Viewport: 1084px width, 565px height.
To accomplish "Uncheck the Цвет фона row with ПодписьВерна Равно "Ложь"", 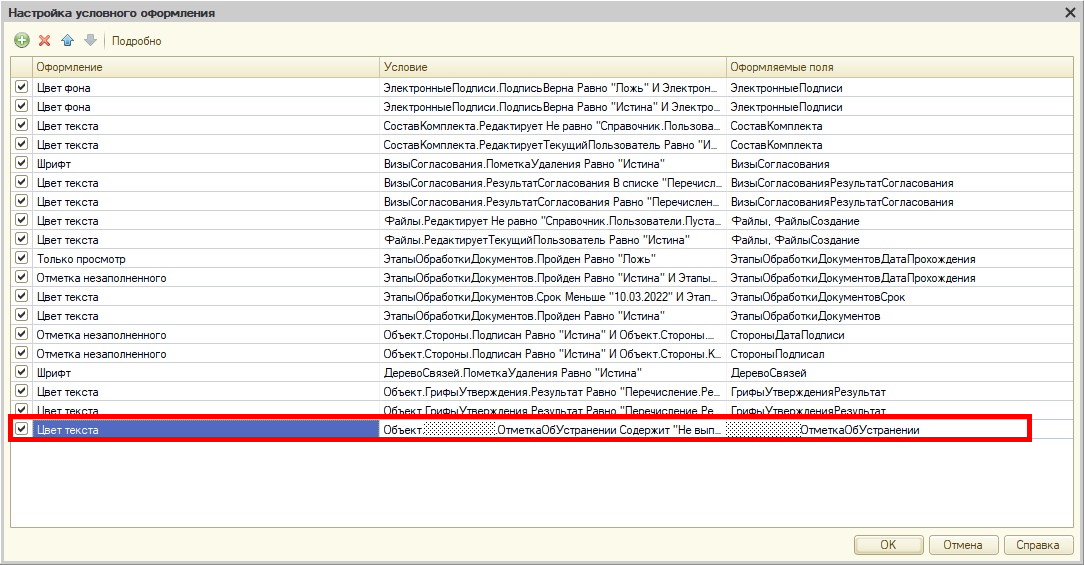I will [x=21, y=87].
